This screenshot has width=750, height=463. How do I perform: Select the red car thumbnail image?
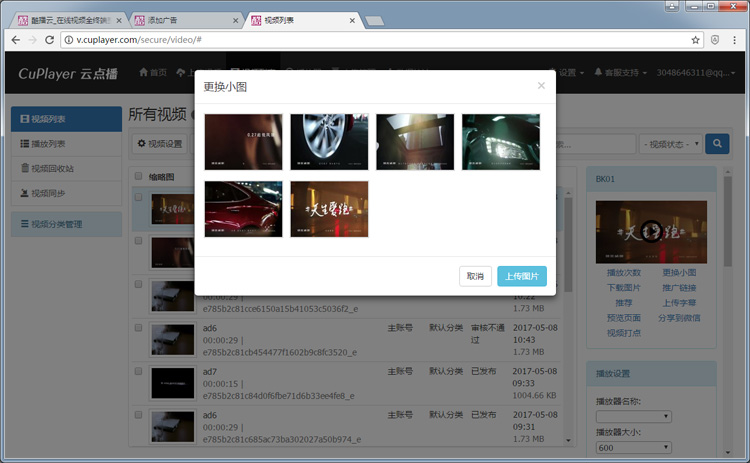[x=243, y=209]
